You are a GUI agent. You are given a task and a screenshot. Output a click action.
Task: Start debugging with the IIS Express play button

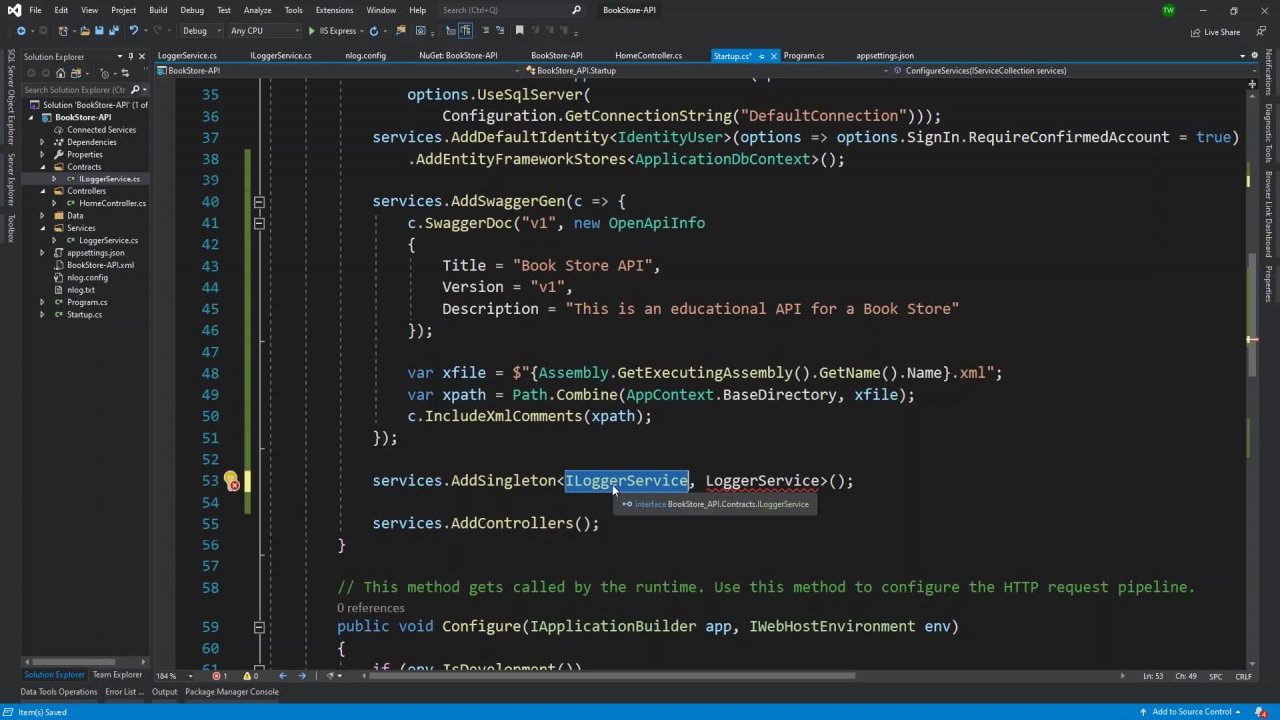[x=312, y=31]
